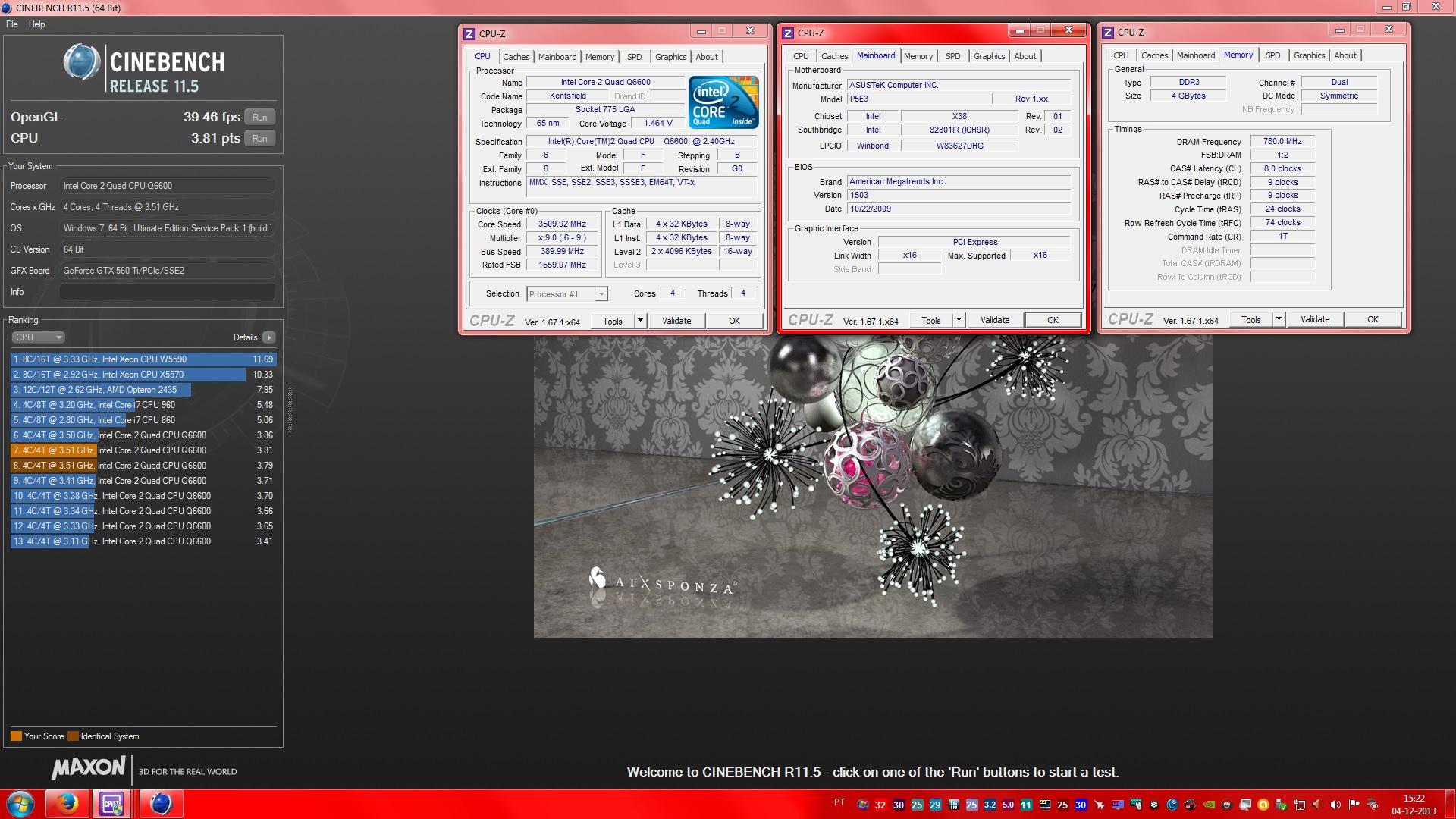Select ranking row 3 AMD Opteron 2435
Viewport: 1456px width, 819px height.
143,390
